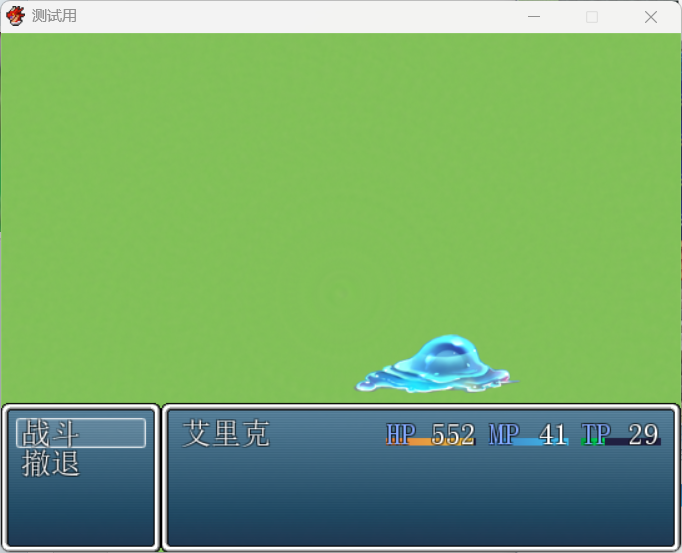Click the blue slime enemy sprite
The height and width of the screenshot is (553, 682).
pyautogui.click(x=437, y=364)
